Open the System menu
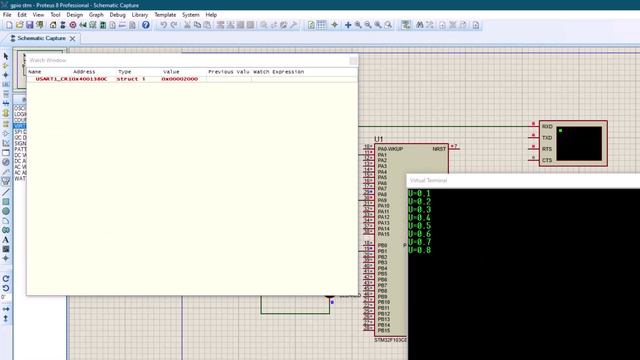 pos(191,15)
